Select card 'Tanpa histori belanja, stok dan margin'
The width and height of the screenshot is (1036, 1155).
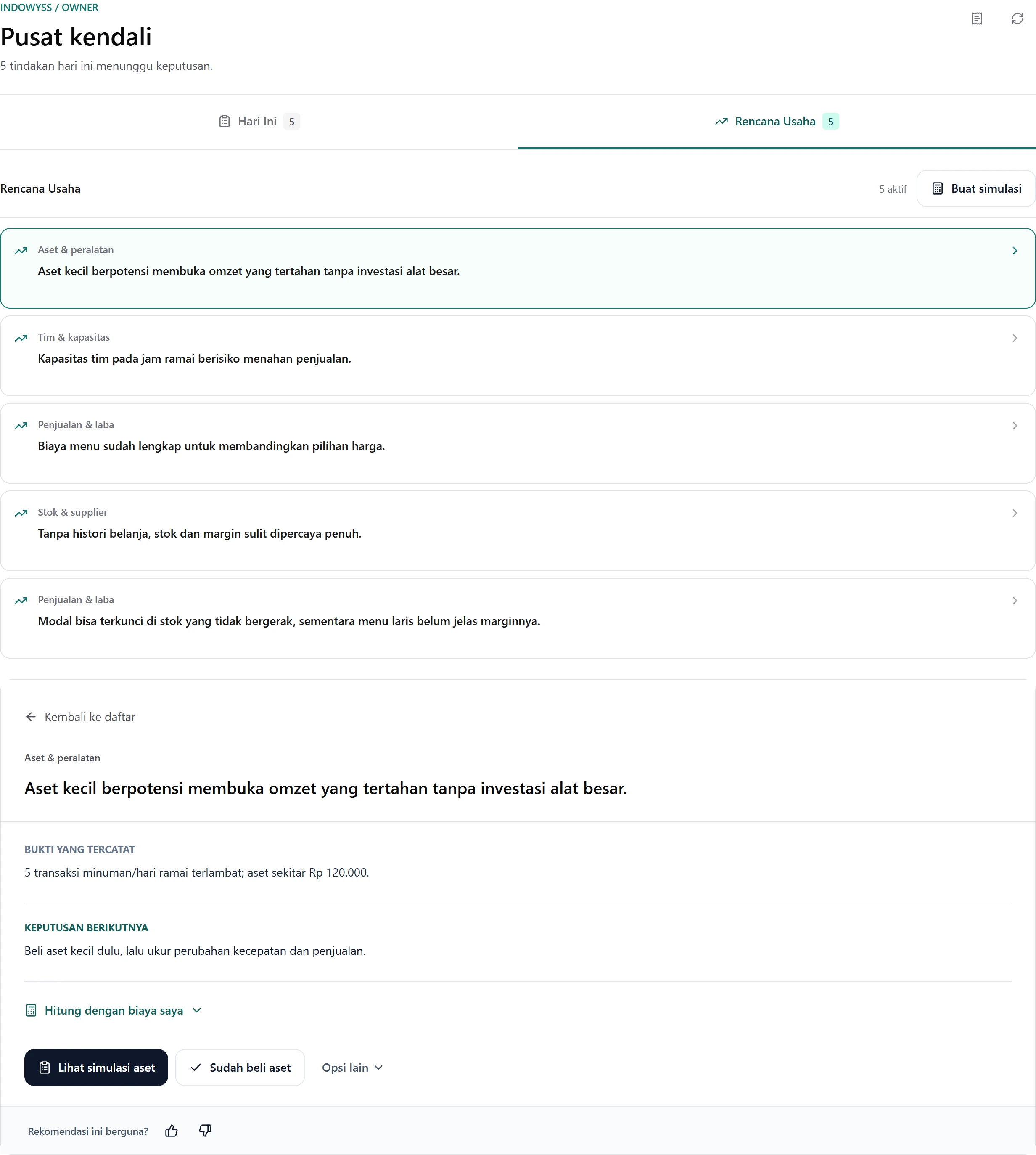518,531
